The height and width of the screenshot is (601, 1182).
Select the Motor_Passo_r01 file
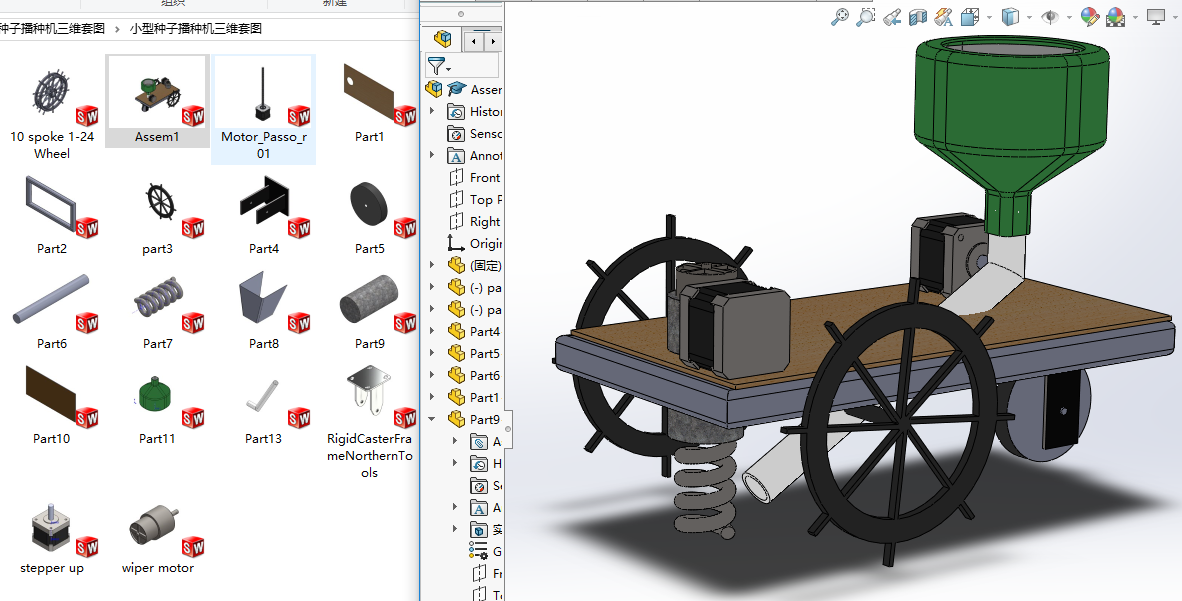pos(263,109)
